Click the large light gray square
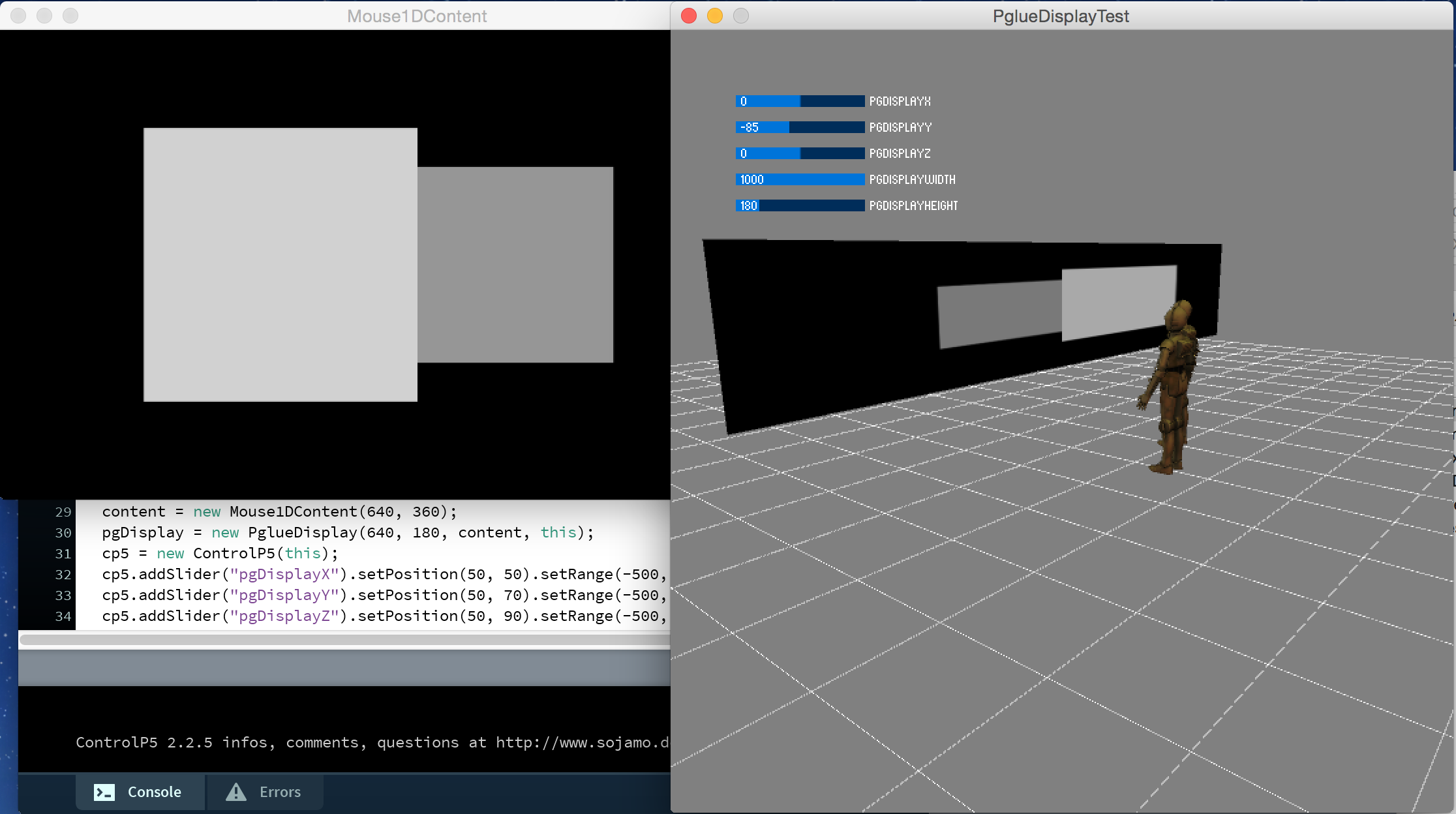 [x=280, y=264]
